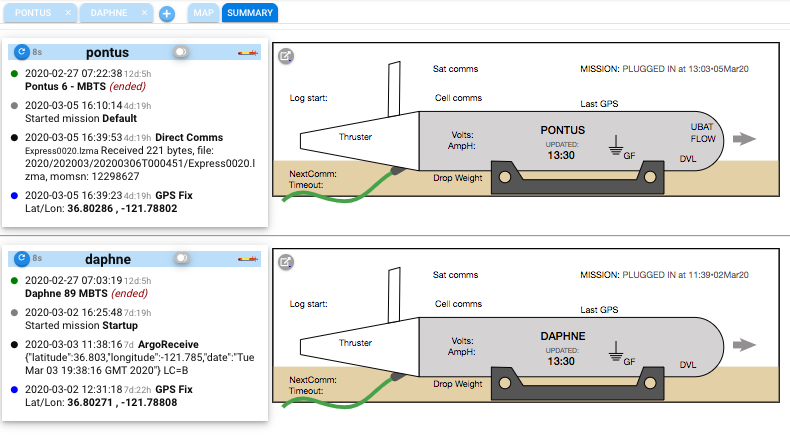
Task: Click the Pontus 6 - MBTS deployment entry
Action: pyautogui.click(x=60, y=86)
